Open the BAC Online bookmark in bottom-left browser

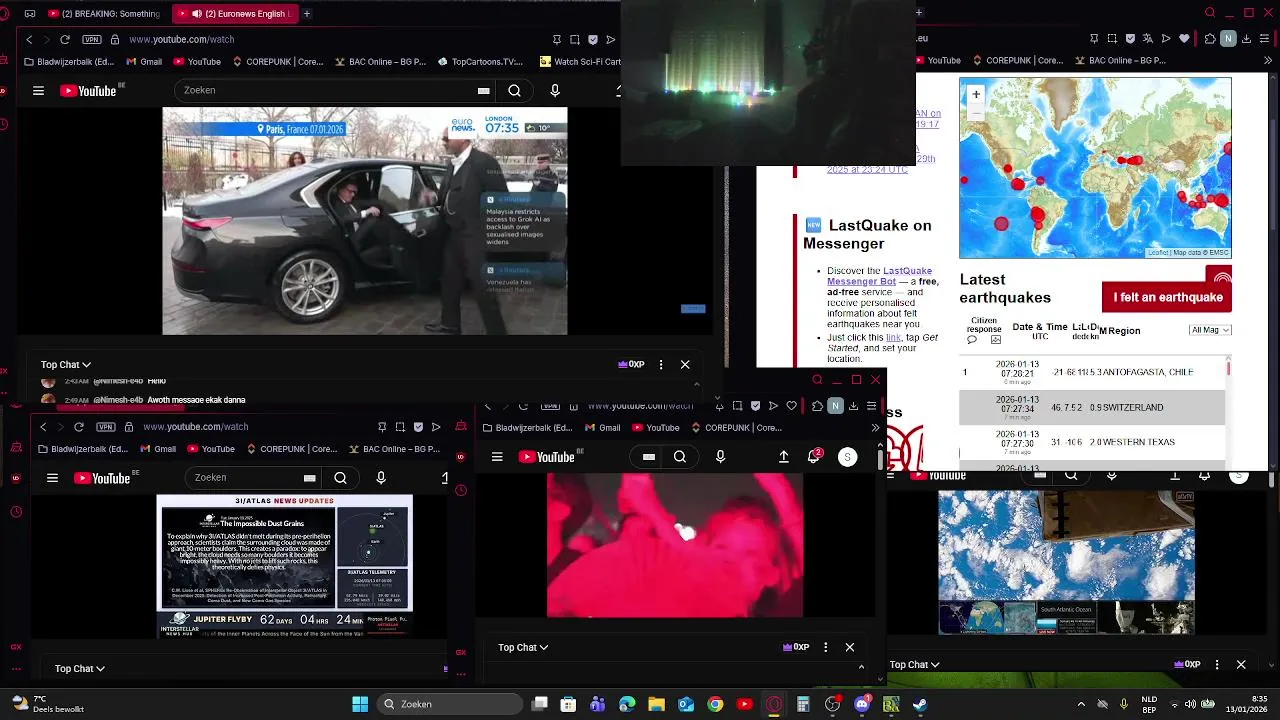pyautogui.click(x=394, y=449)
